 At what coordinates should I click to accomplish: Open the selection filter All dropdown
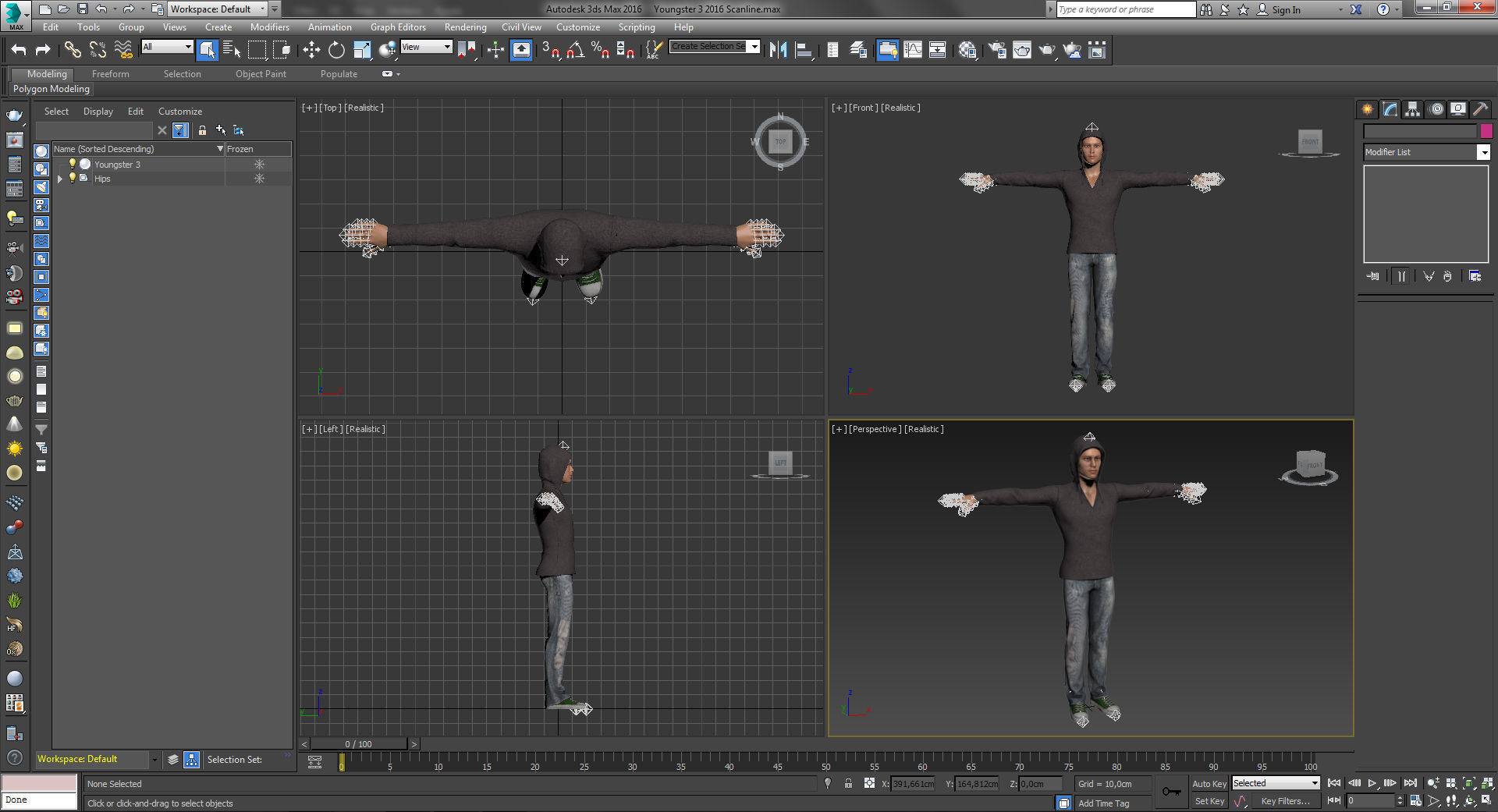(167, 47)
